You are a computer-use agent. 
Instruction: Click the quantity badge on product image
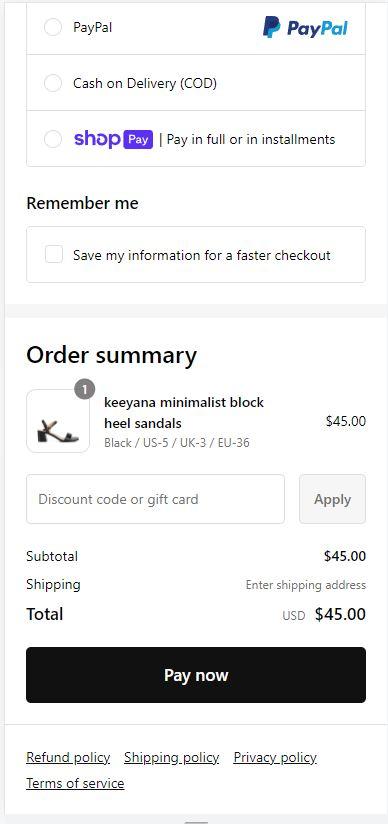(85, 390)
